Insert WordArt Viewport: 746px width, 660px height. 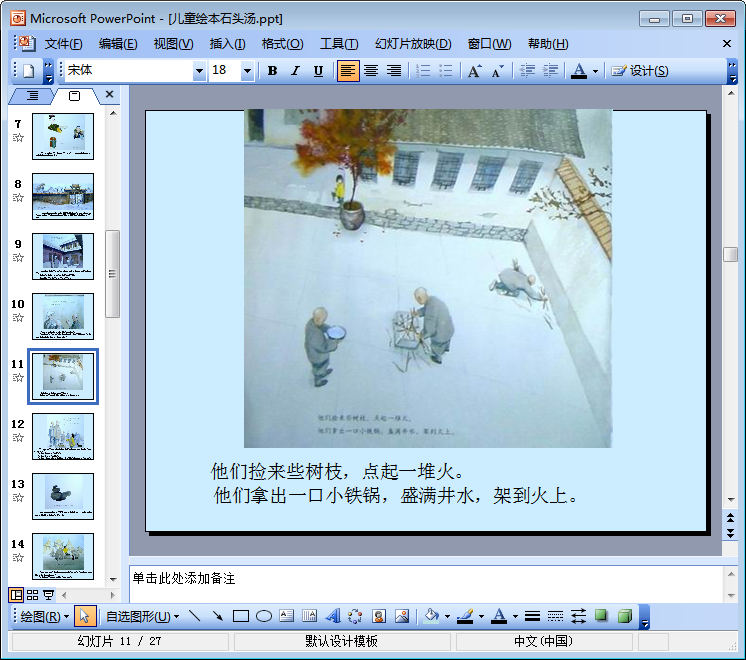pyautogui.click(x=333, y=616)
